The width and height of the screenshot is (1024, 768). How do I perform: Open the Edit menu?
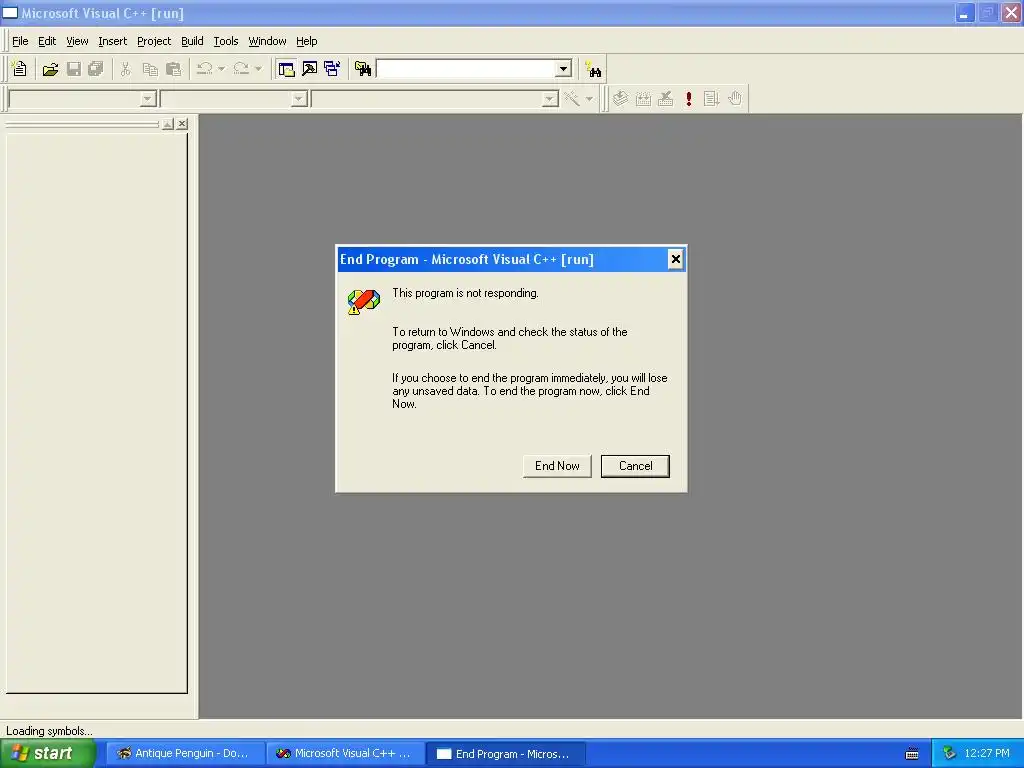(47, 41)
